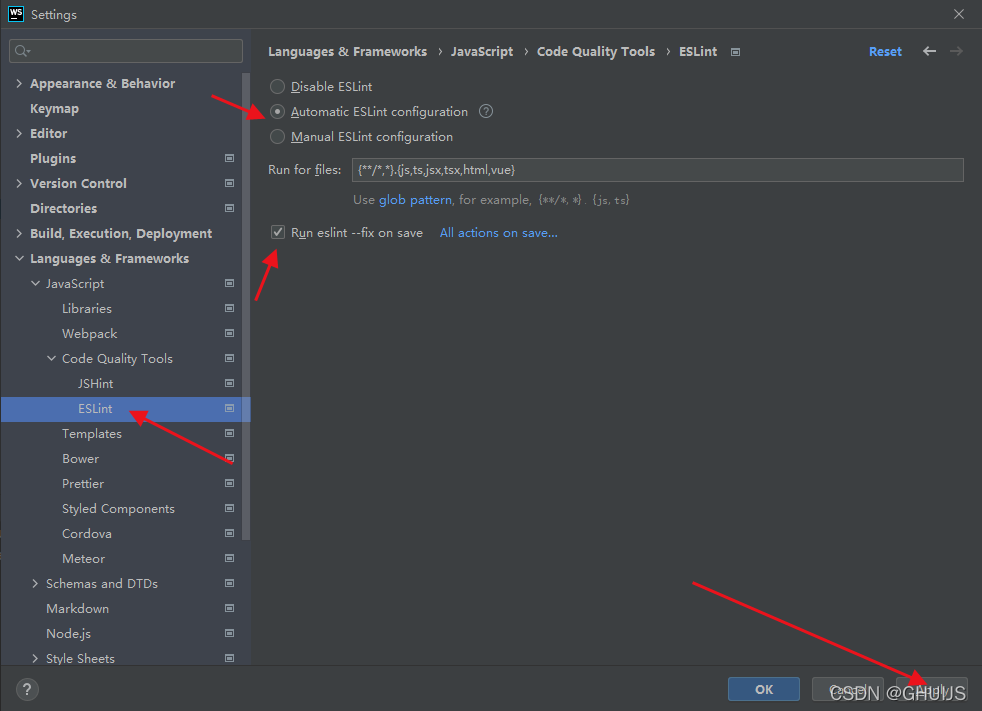This screenshot has height=711, width=982.
Task: Expand the Style Sheets tree item
Action: pos(35,658)
